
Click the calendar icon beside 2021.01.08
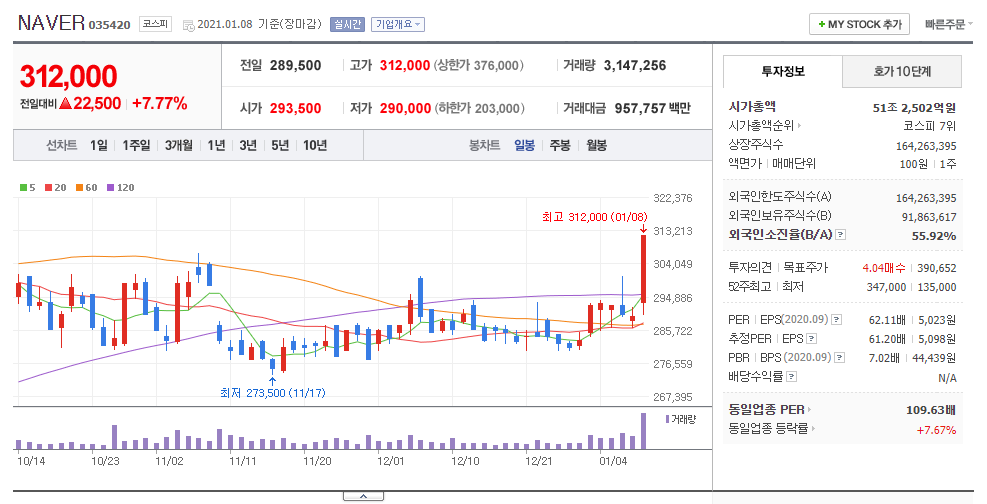(x=188, y=25)
